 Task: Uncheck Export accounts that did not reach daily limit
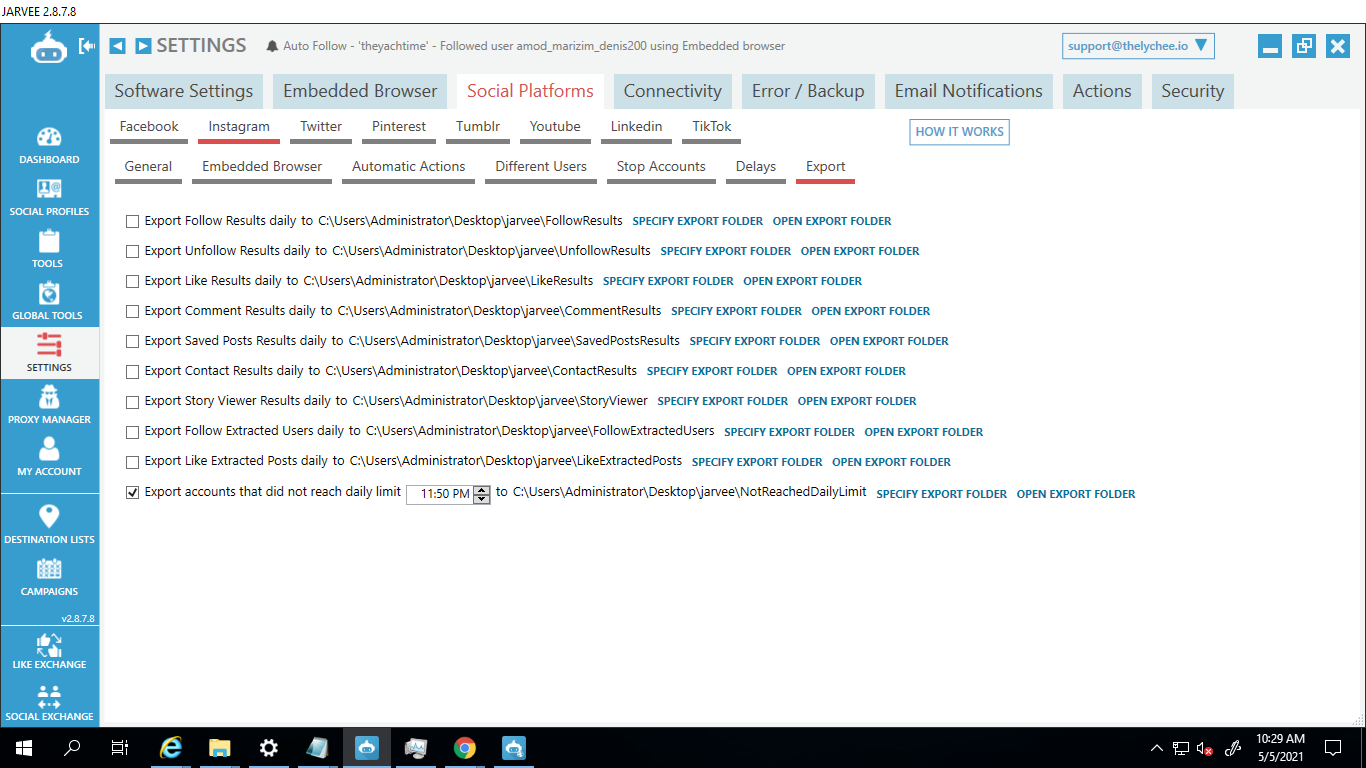pos(132,492)
